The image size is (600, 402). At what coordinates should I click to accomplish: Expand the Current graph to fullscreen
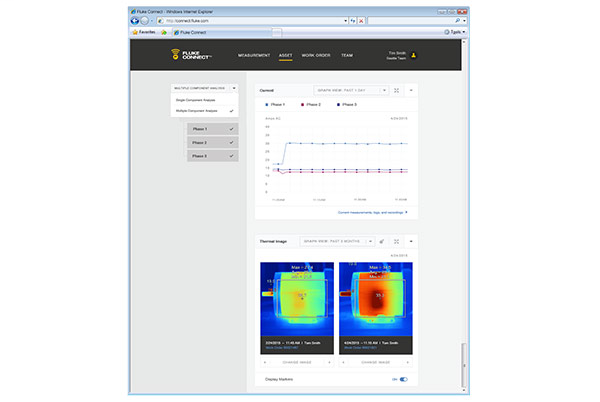click(x=397, y=90)
